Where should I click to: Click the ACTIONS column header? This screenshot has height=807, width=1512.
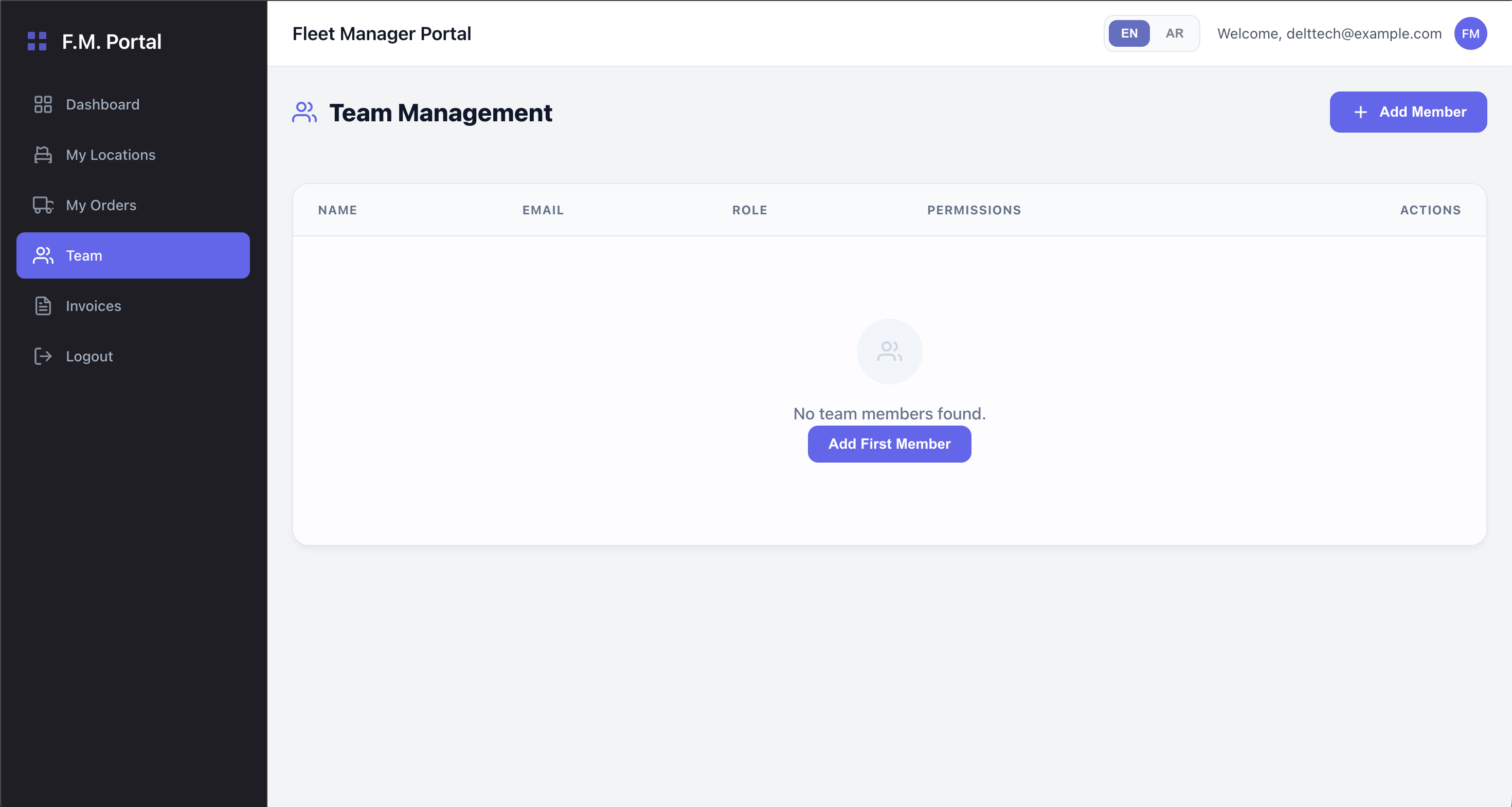pos(1430,210)
